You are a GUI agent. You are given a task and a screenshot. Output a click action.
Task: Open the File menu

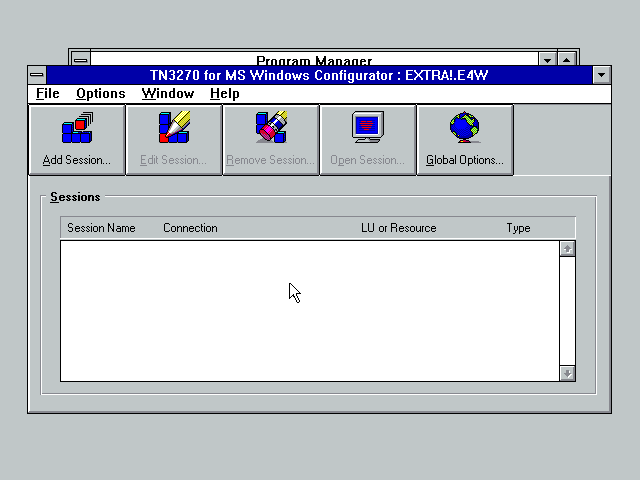click(x=47, y=93)
